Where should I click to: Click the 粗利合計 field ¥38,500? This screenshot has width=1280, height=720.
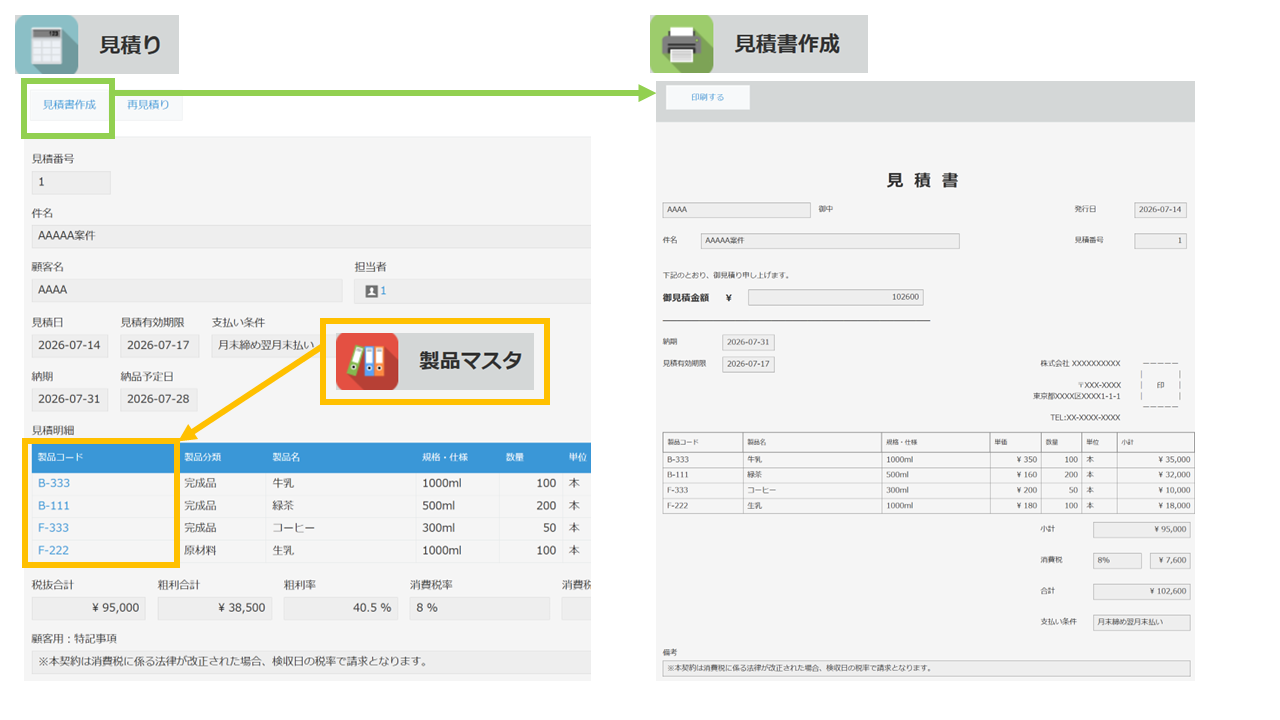pyautogui.click(x=215, y=608)
